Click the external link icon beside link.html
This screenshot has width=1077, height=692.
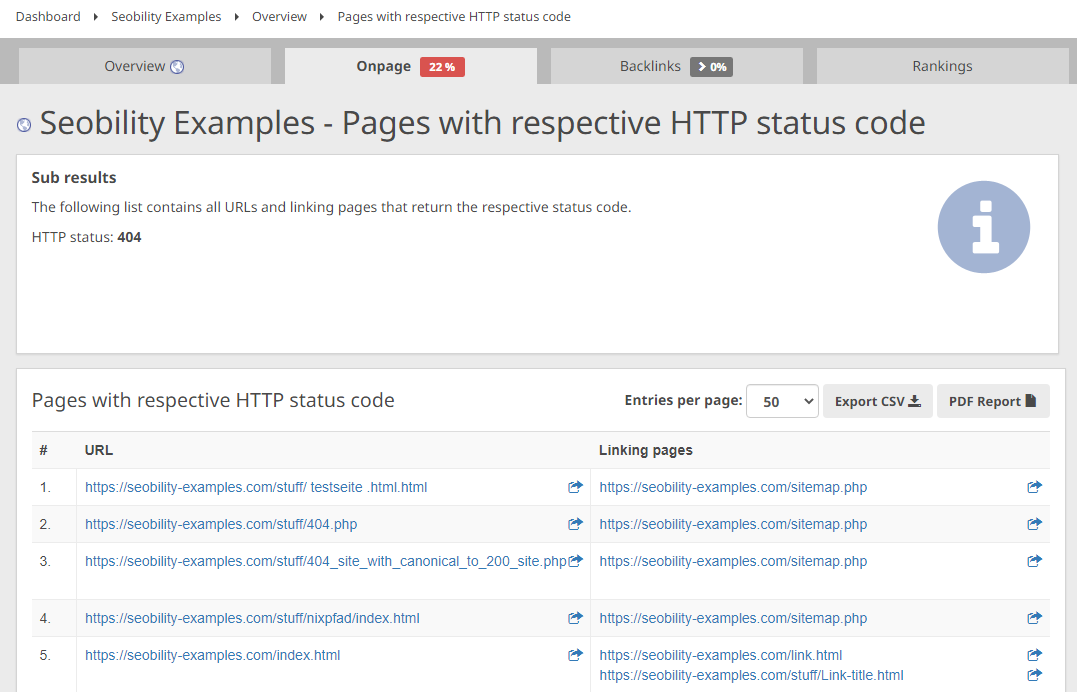click(1034, 655)
